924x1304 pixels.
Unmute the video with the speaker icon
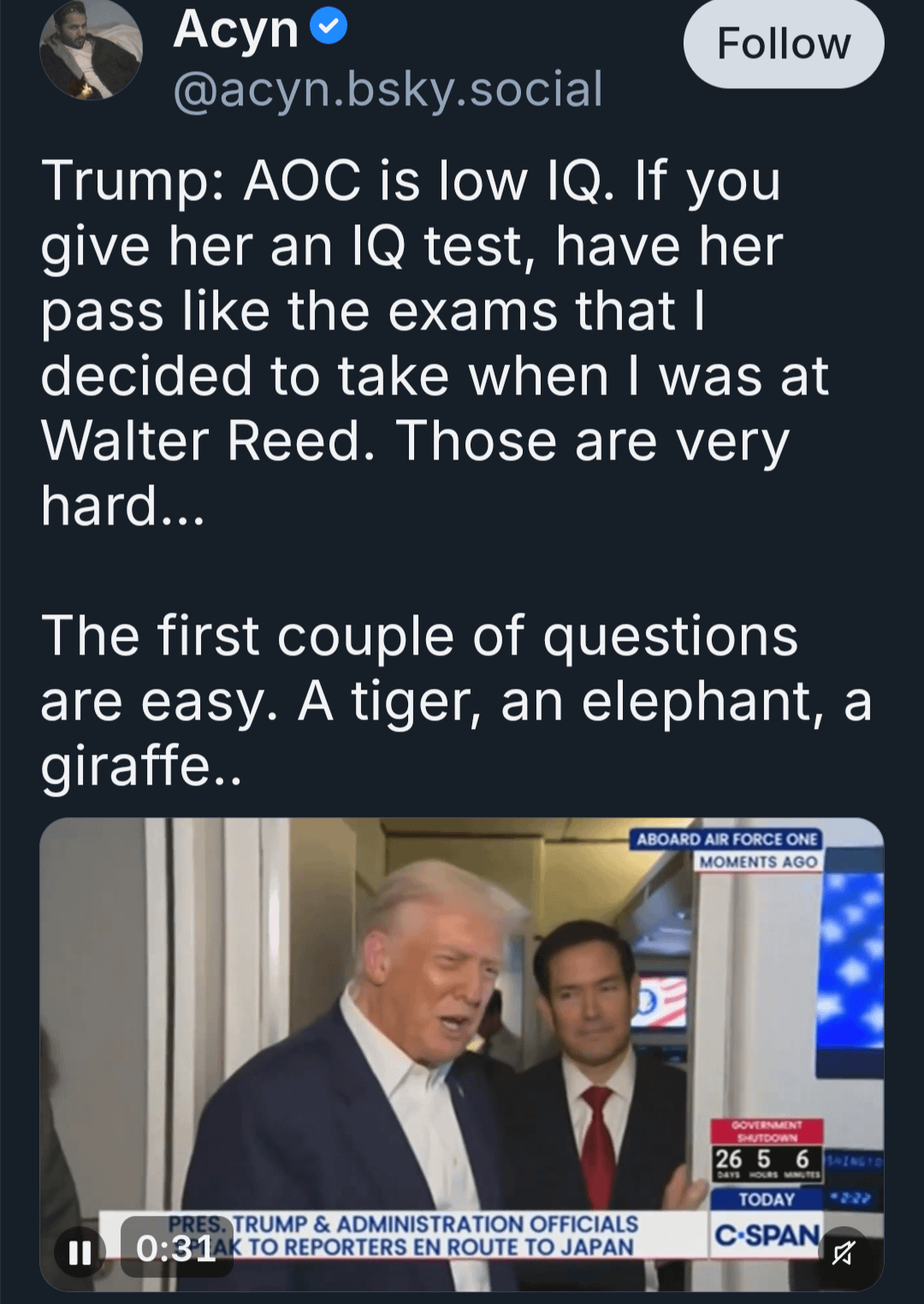tap(843, 1253)
